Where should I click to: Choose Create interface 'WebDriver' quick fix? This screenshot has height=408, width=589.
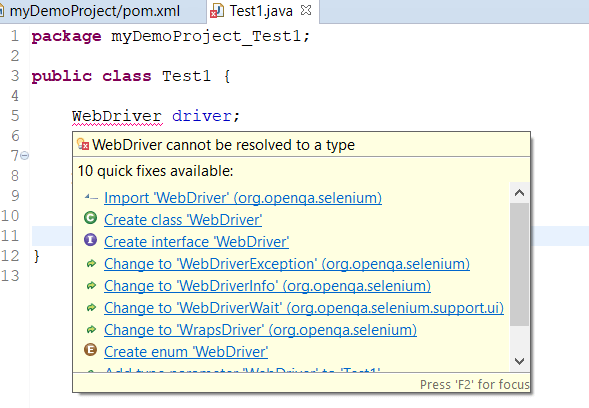pyautogui.click(x=196, y=242)
